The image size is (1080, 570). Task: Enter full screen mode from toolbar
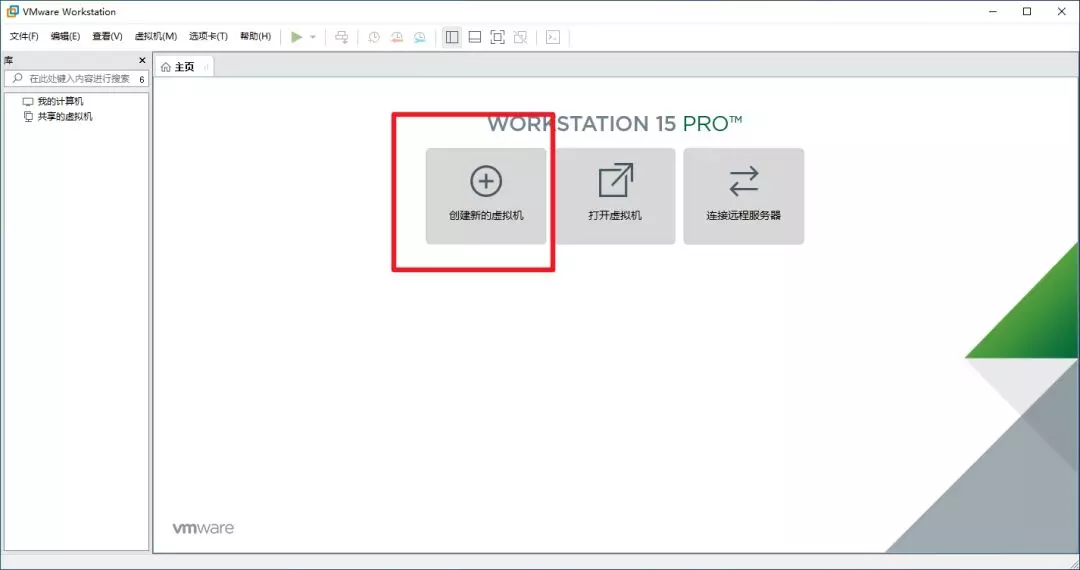point(498,37)
